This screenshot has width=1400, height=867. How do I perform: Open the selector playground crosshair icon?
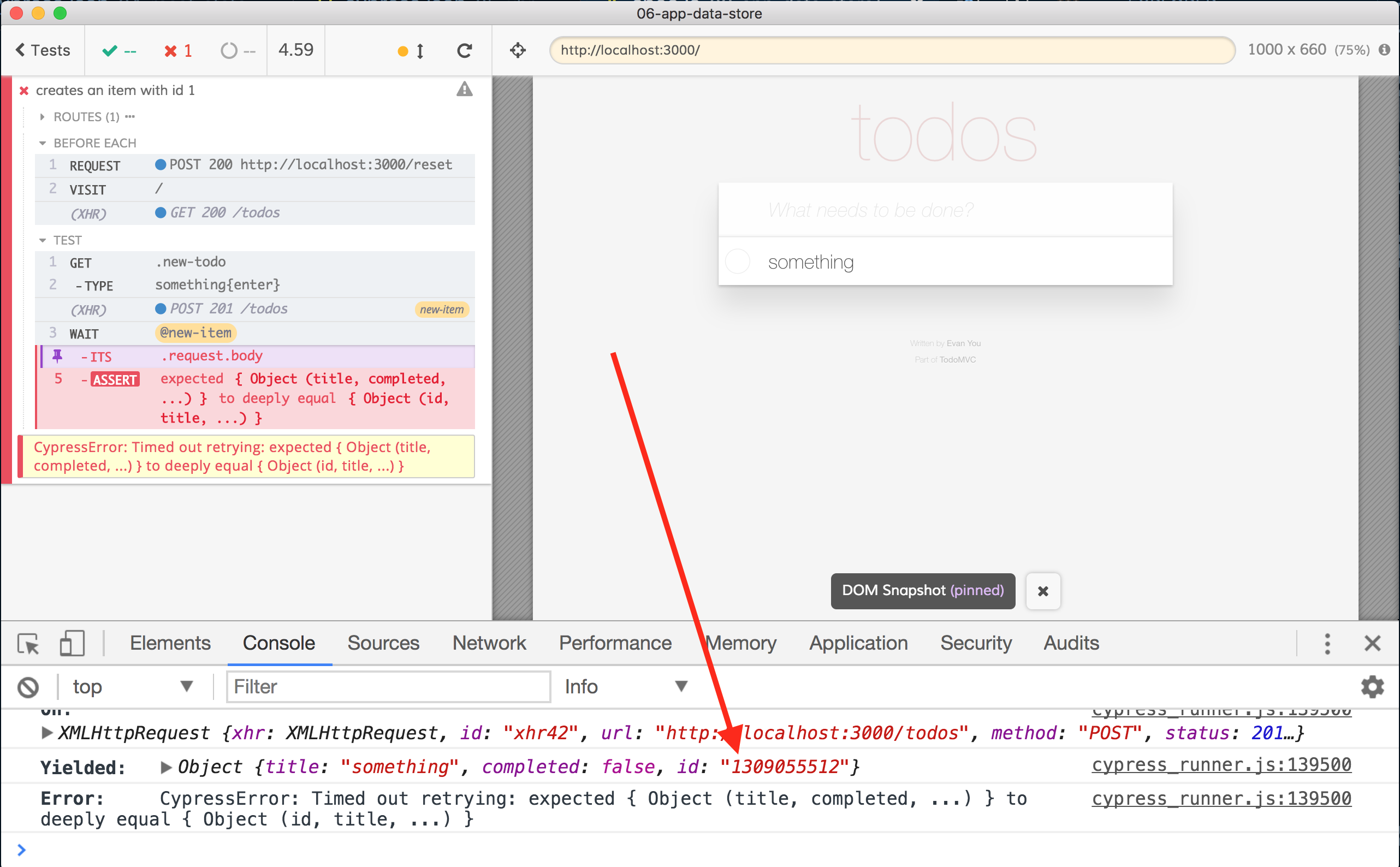(x=518, y=50)
